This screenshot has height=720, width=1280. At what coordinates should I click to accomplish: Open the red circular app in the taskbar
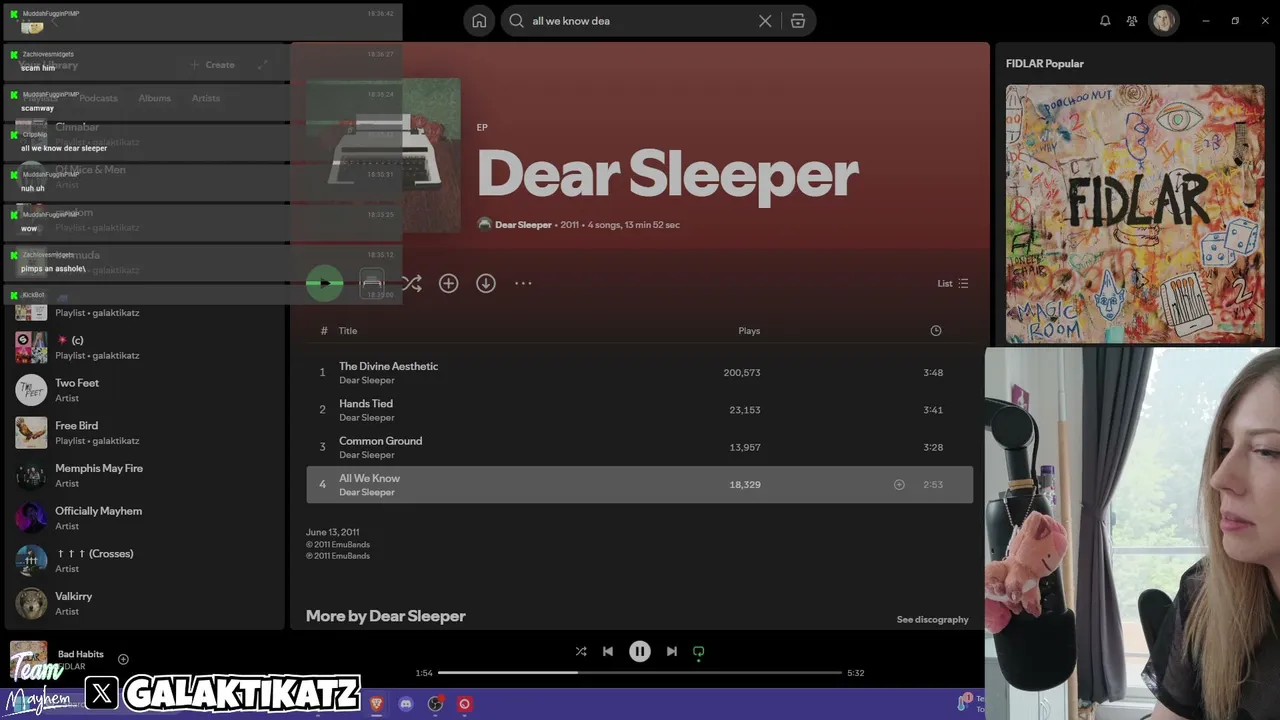(x=464, y=704)
